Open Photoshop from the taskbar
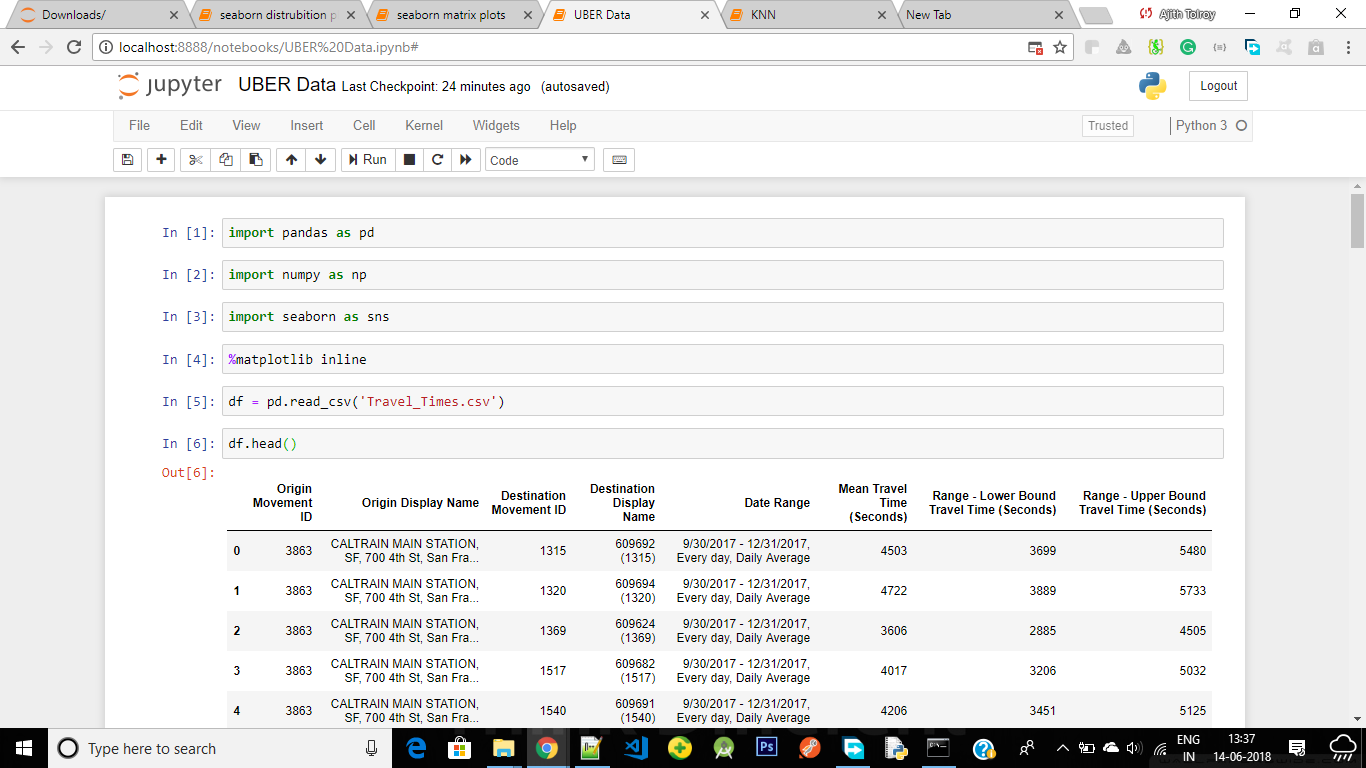The image size is (1366, 768). (766, 748)
